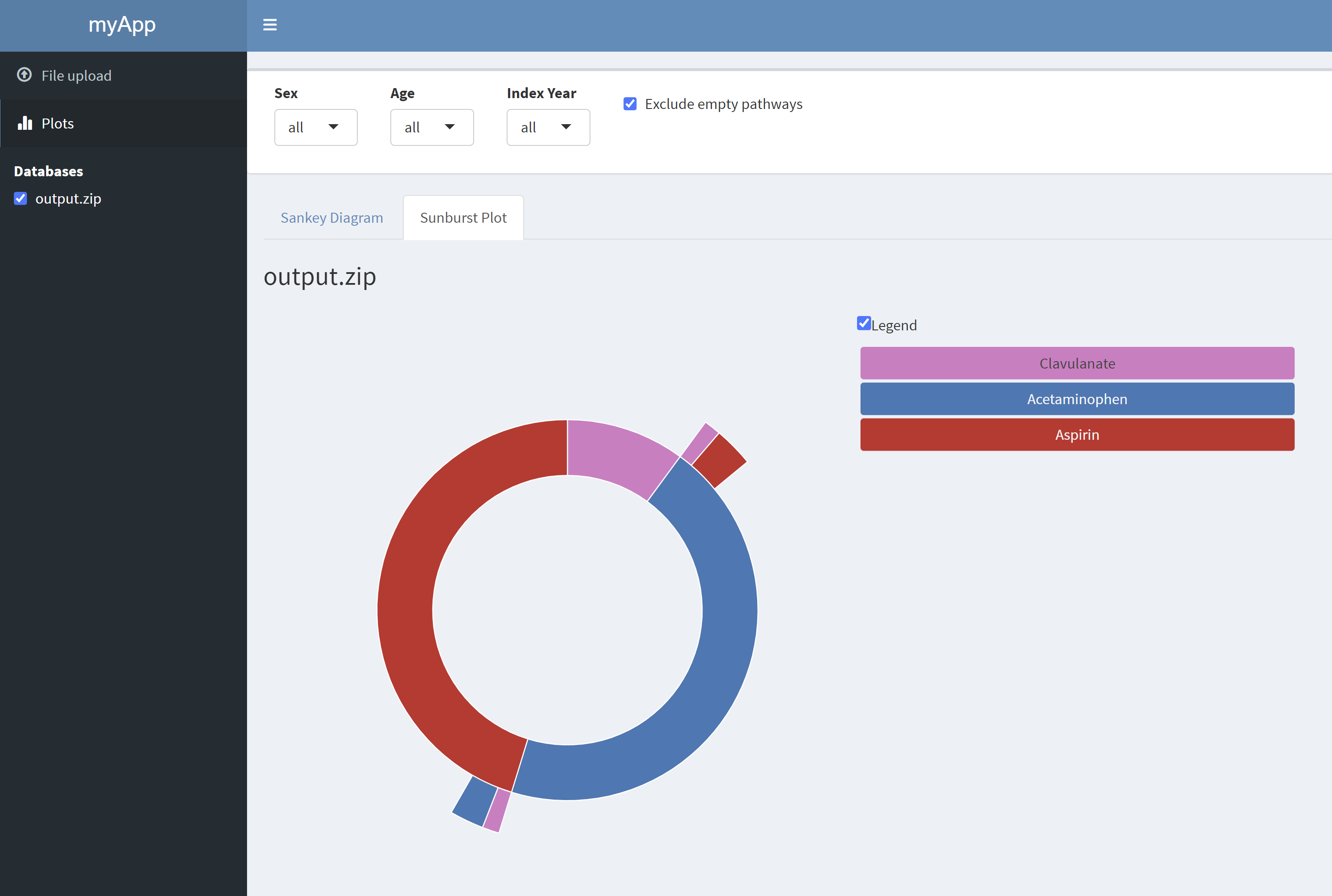Screen dimensions: 1332x896
Task: Click the Clavulanate legend swatch
Action: tap(1077, 363)
